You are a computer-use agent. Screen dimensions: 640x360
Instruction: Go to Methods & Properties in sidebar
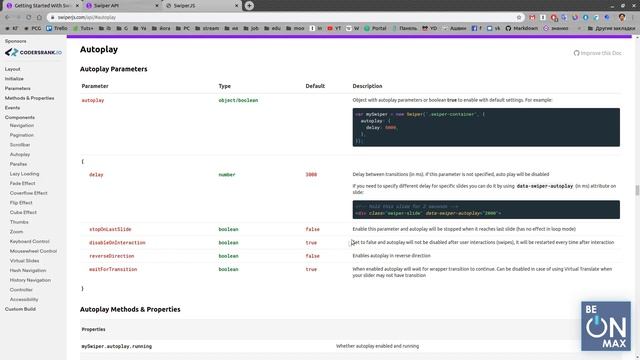pyautogui.click(x=29, y=98)
